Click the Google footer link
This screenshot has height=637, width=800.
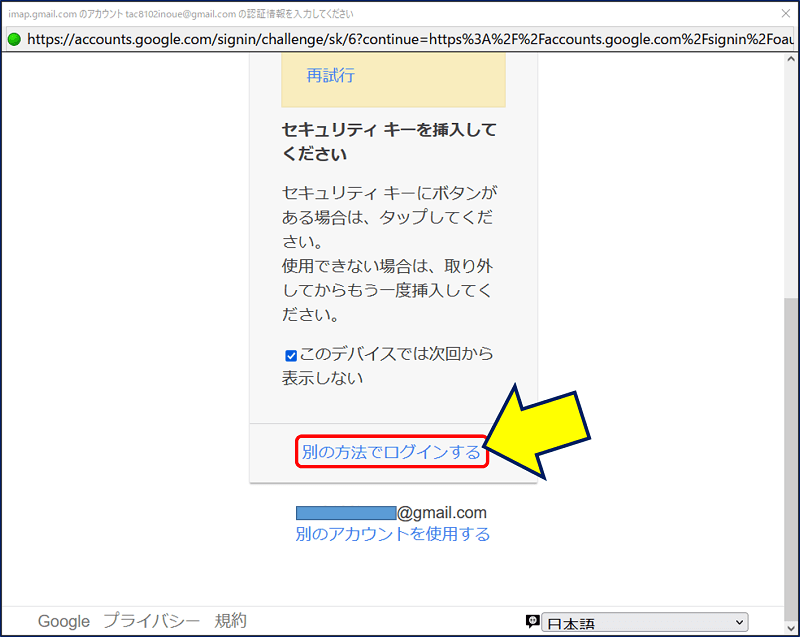[x=64, y=621]
